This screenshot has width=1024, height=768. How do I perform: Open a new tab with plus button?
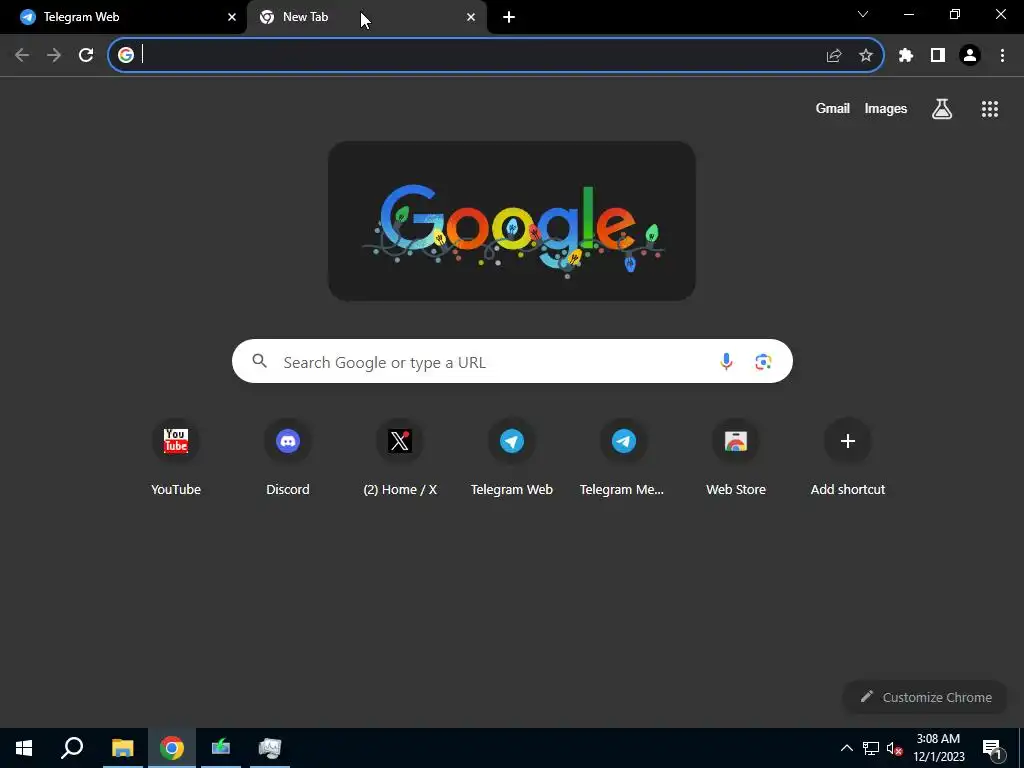pos(509,17)
